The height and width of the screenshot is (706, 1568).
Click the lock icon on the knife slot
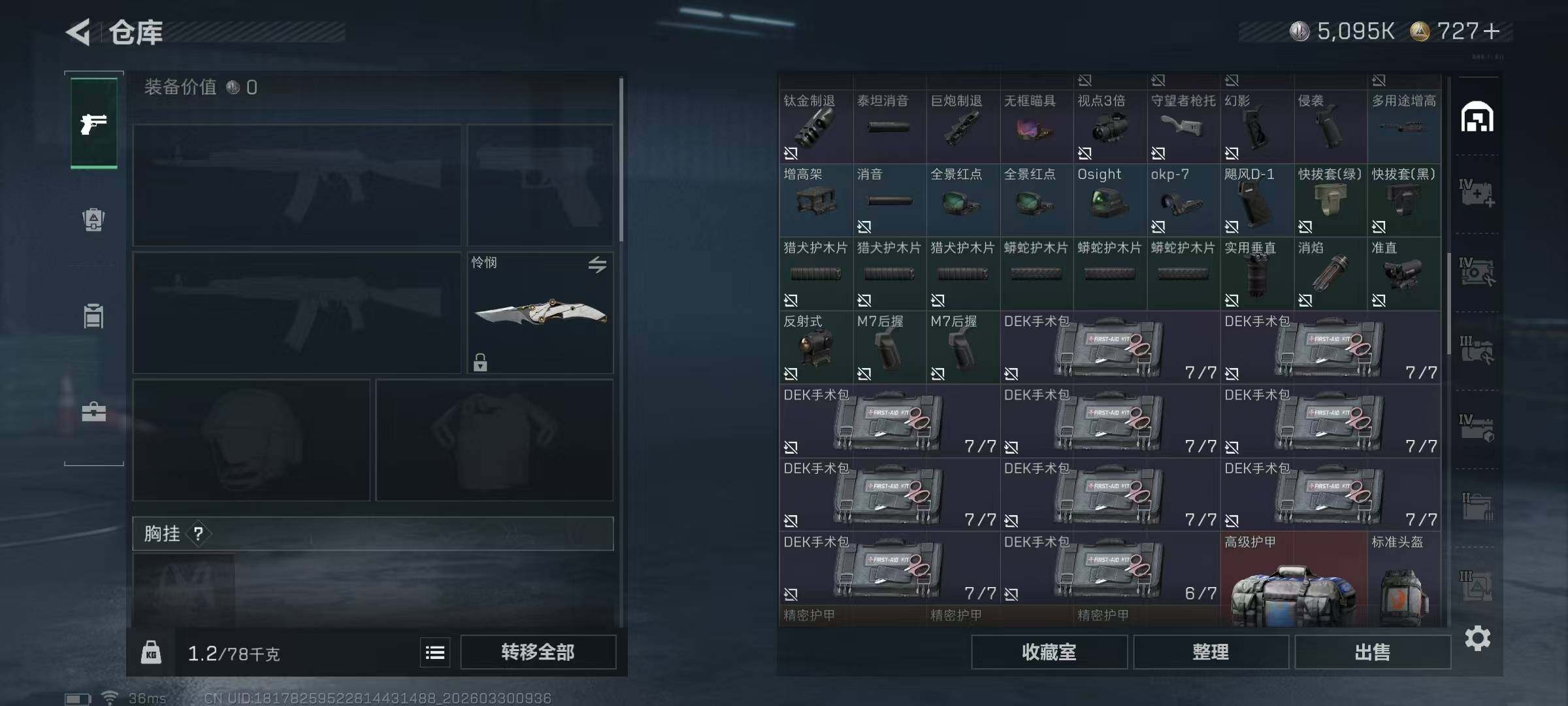[480, 361]
